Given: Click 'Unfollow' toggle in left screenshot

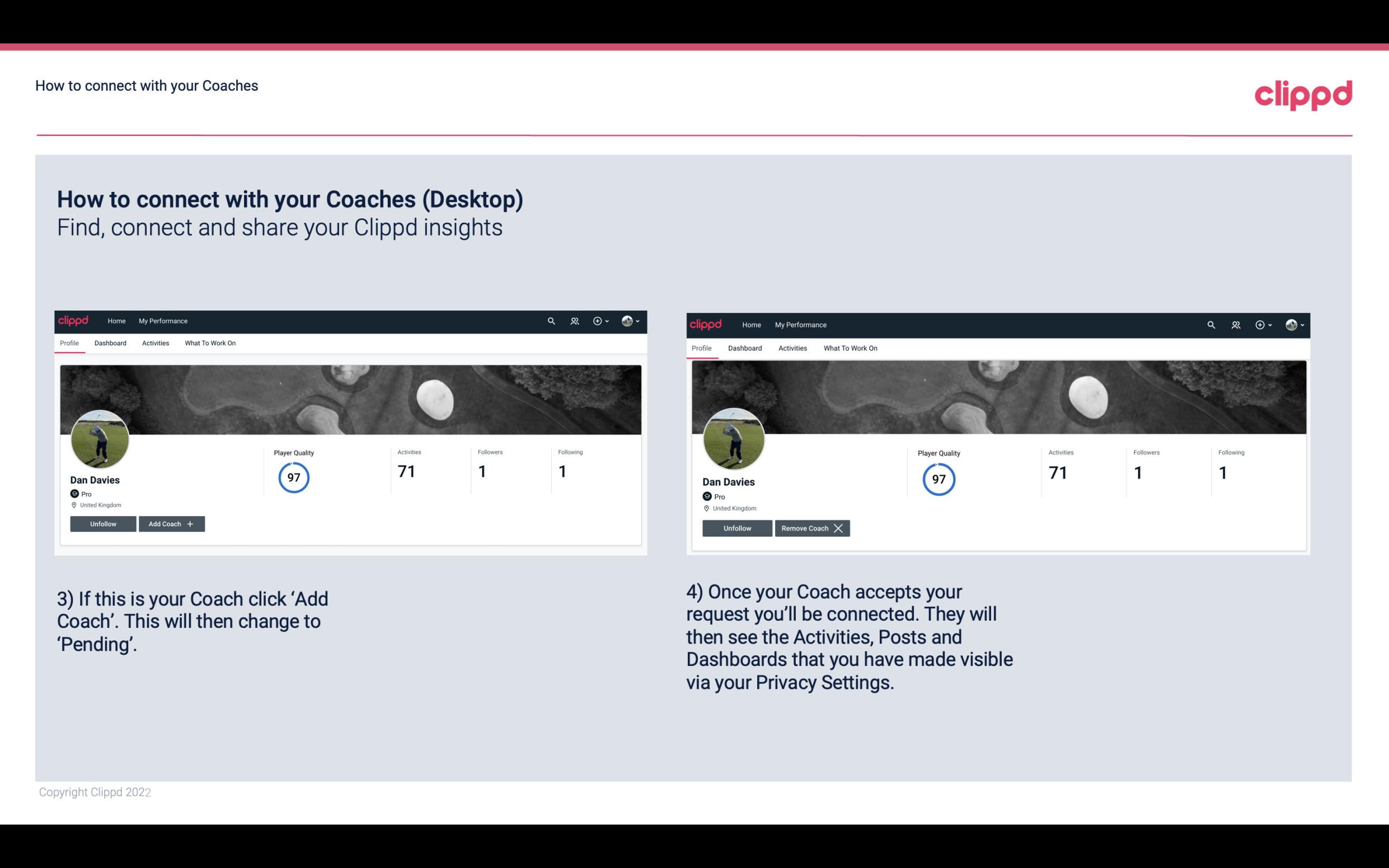Looking at the screenshot, I should (x=103, y=524).
